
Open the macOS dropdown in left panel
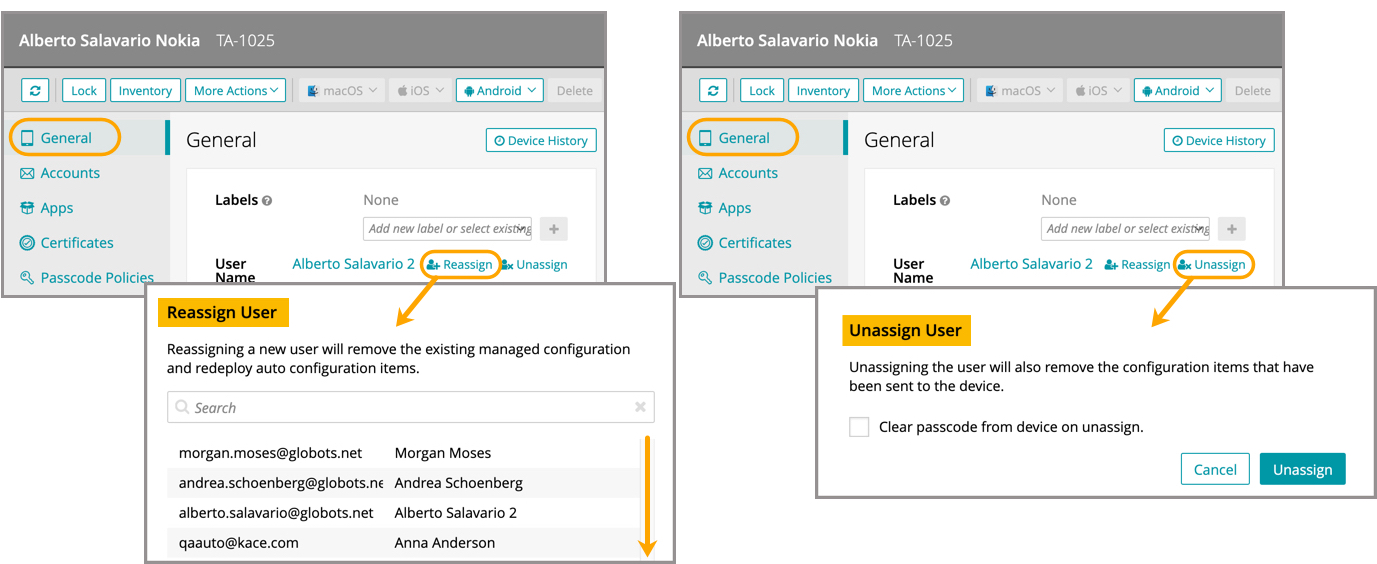pos(343,90)
